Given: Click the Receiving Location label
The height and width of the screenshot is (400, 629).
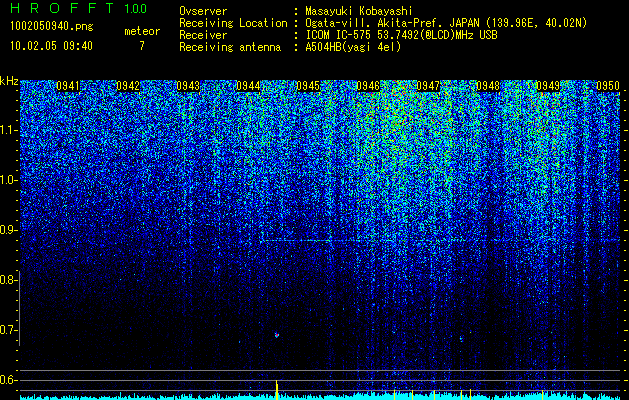Looking at the screenshot, I should tap(233, 23).
